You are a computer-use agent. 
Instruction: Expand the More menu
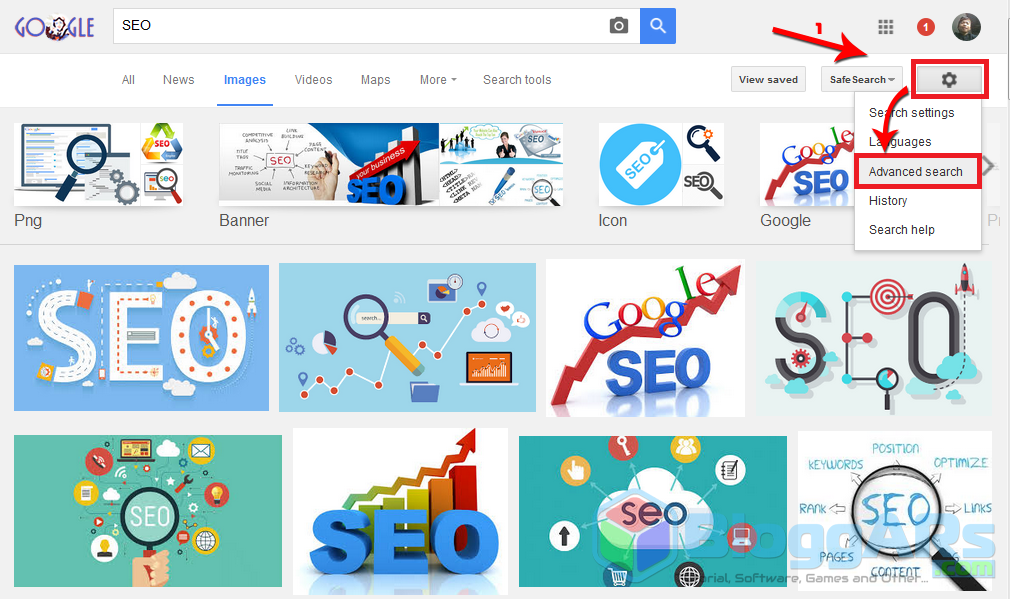438,80
